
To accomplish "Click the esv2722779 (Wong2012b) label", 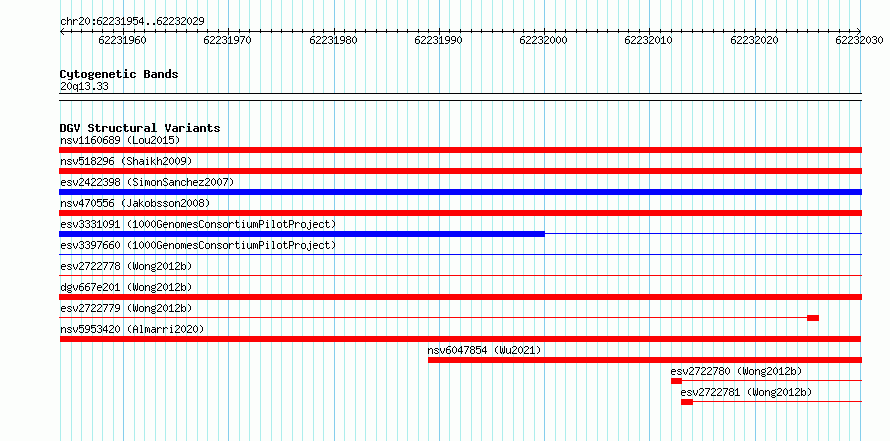I will pos(126,308).
